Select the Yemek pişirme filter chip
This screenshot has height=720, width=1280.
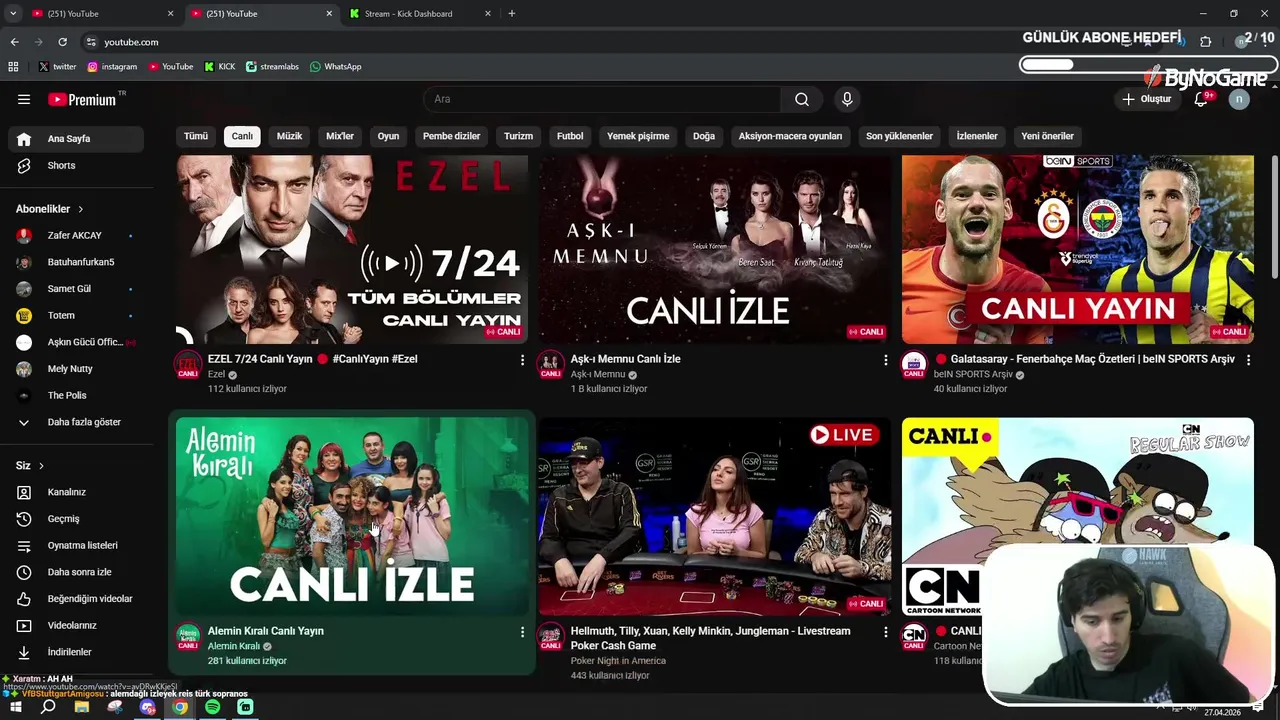pos(638,136)
